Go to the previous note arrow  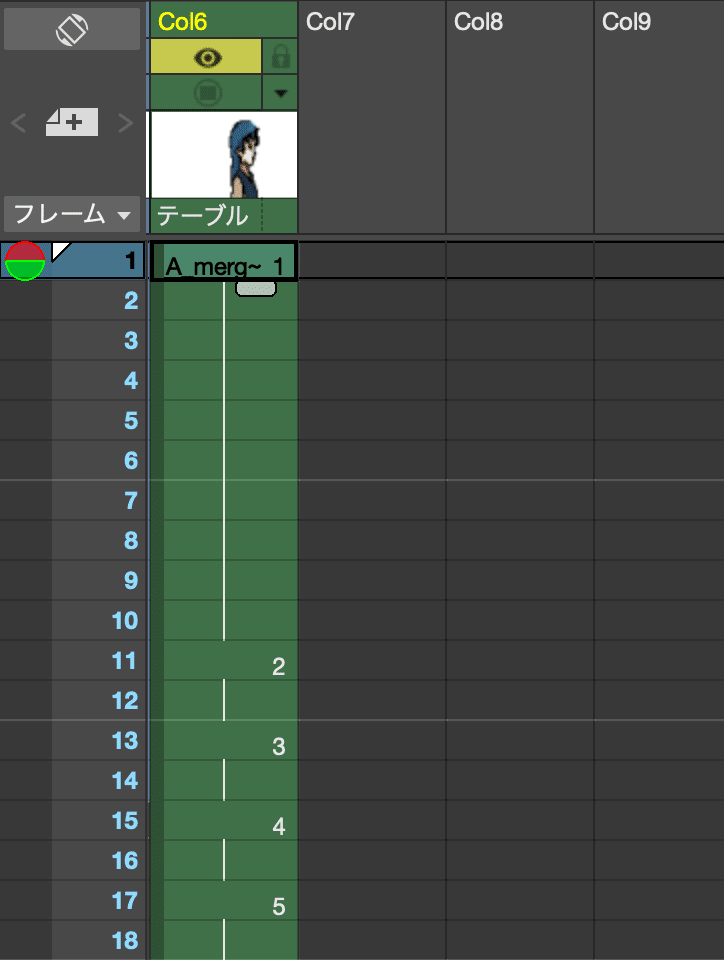[x=19, y=122]
